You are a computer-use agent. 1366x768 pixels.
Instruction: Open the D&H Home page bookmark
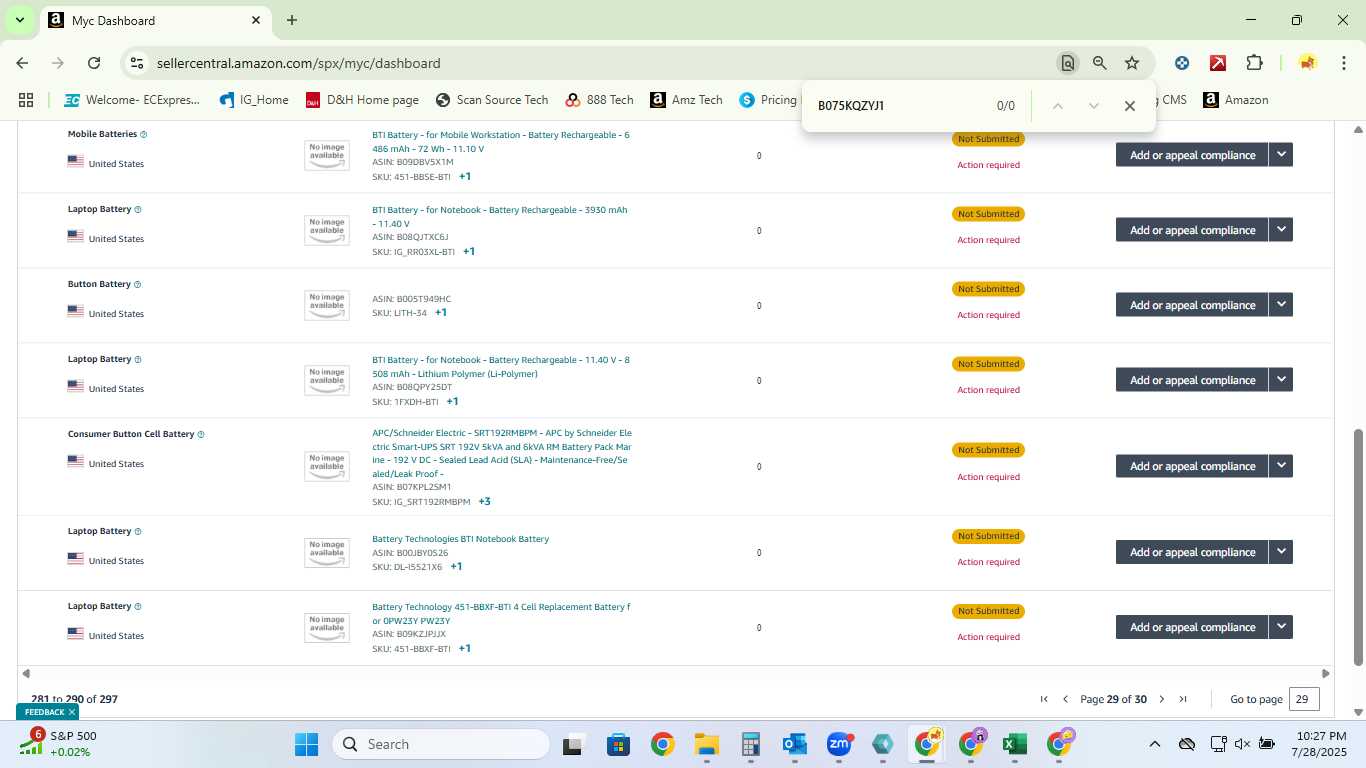pos(362,100)
